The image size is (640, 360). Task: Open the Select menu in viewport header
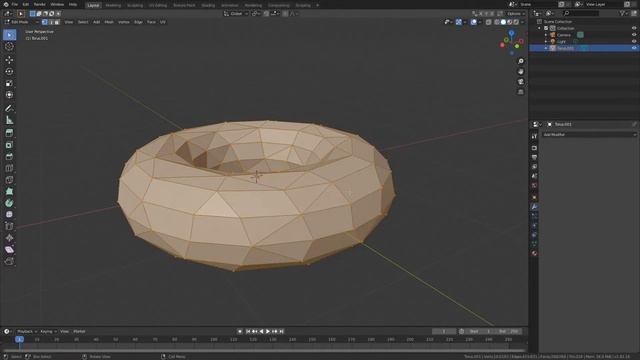[x=83, y=22]
